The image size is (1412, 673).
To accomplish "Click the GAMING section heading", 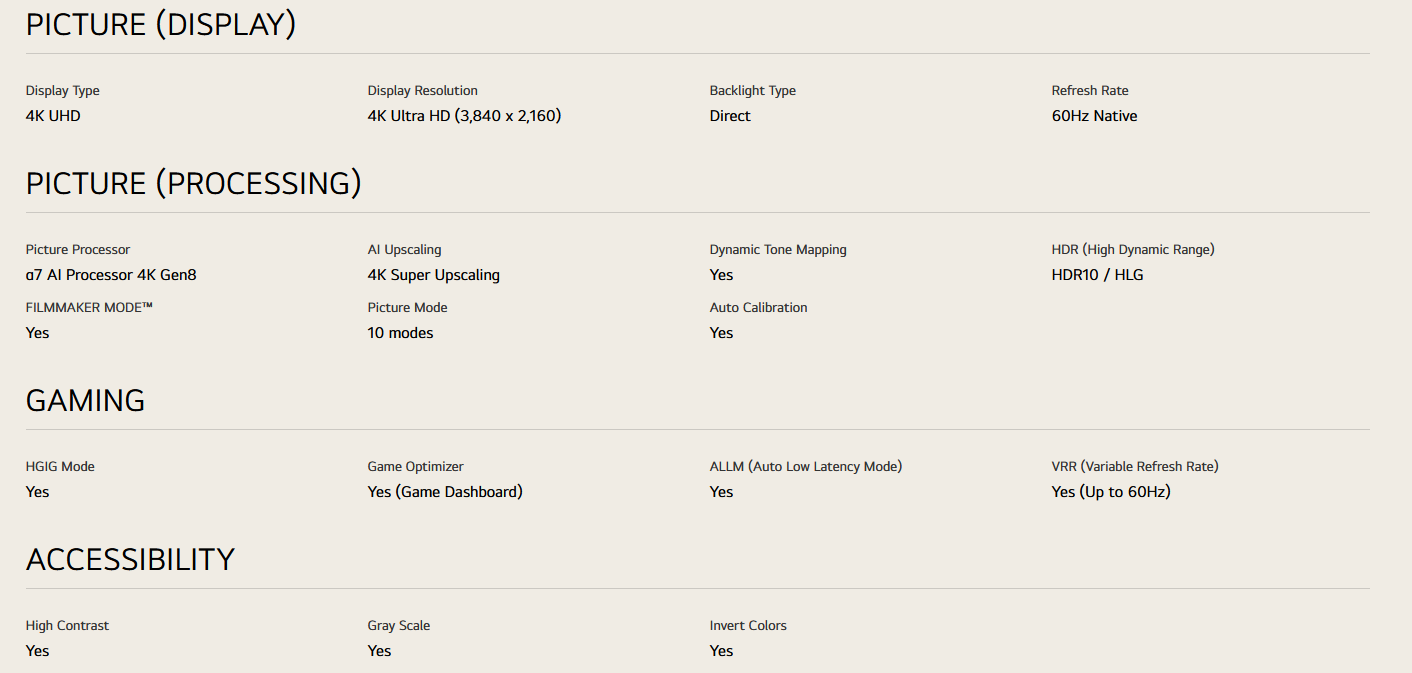I will [85, 401].
